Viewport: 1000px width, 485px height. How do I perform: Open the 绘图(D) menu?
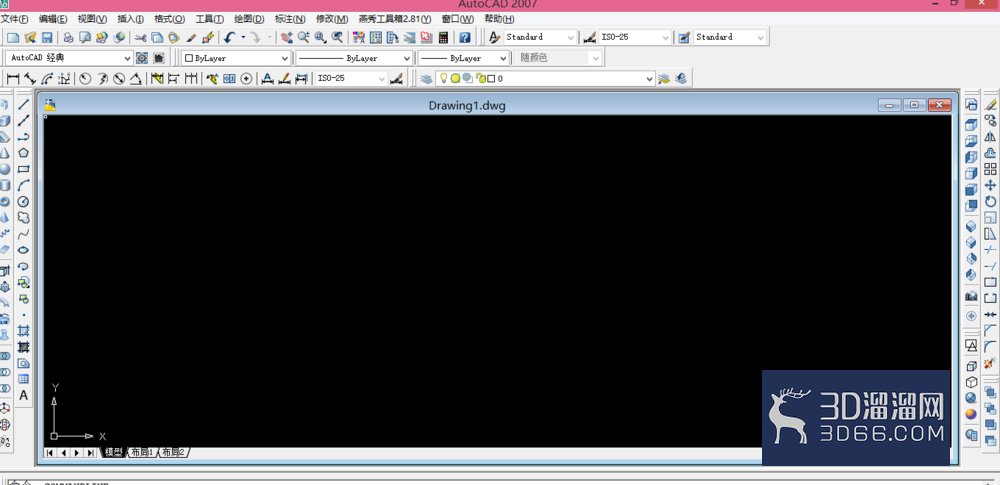pyautogui.click(x=249, y=19)
